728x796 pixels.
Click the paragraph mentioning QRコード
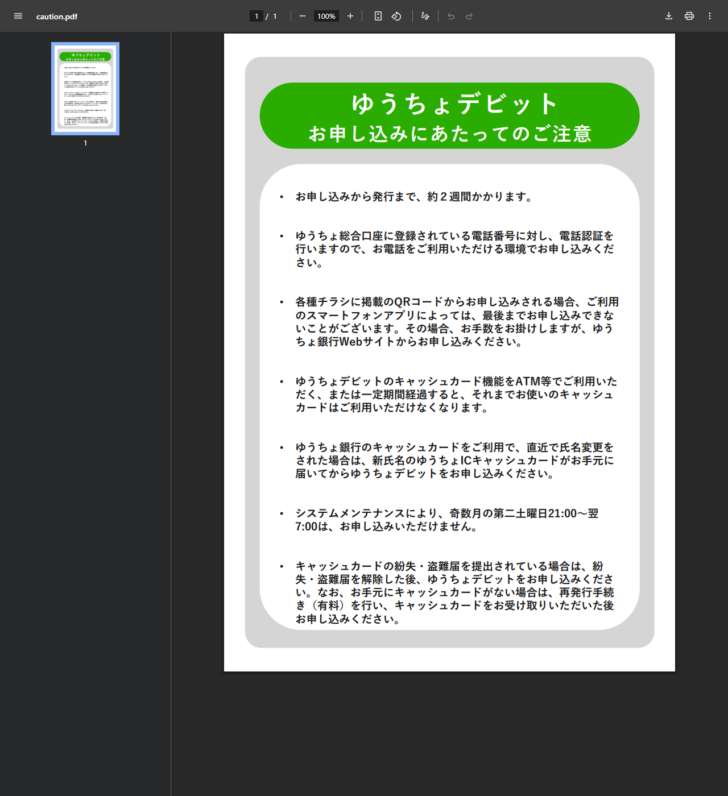tap(457, 321)
